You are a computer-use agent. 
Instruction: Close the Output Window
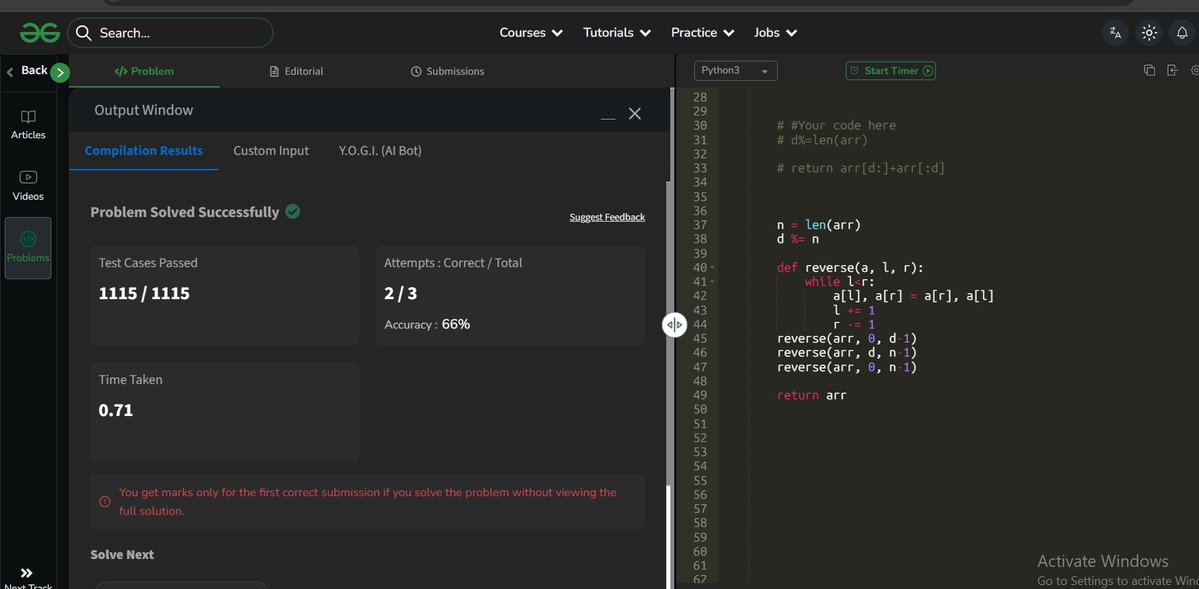[635, 113]
